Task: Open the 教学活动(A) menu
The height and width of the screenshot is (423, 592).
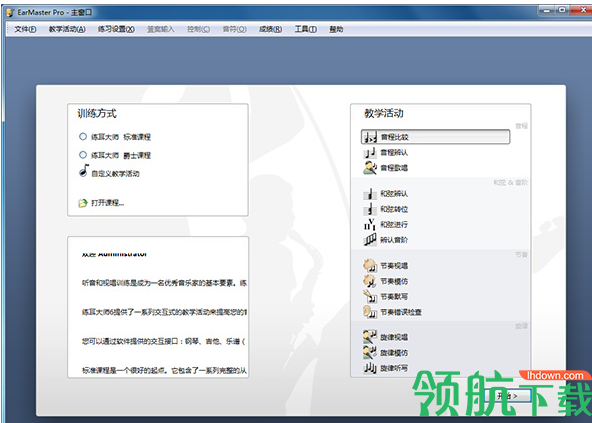Action: (x=67, y=29)
